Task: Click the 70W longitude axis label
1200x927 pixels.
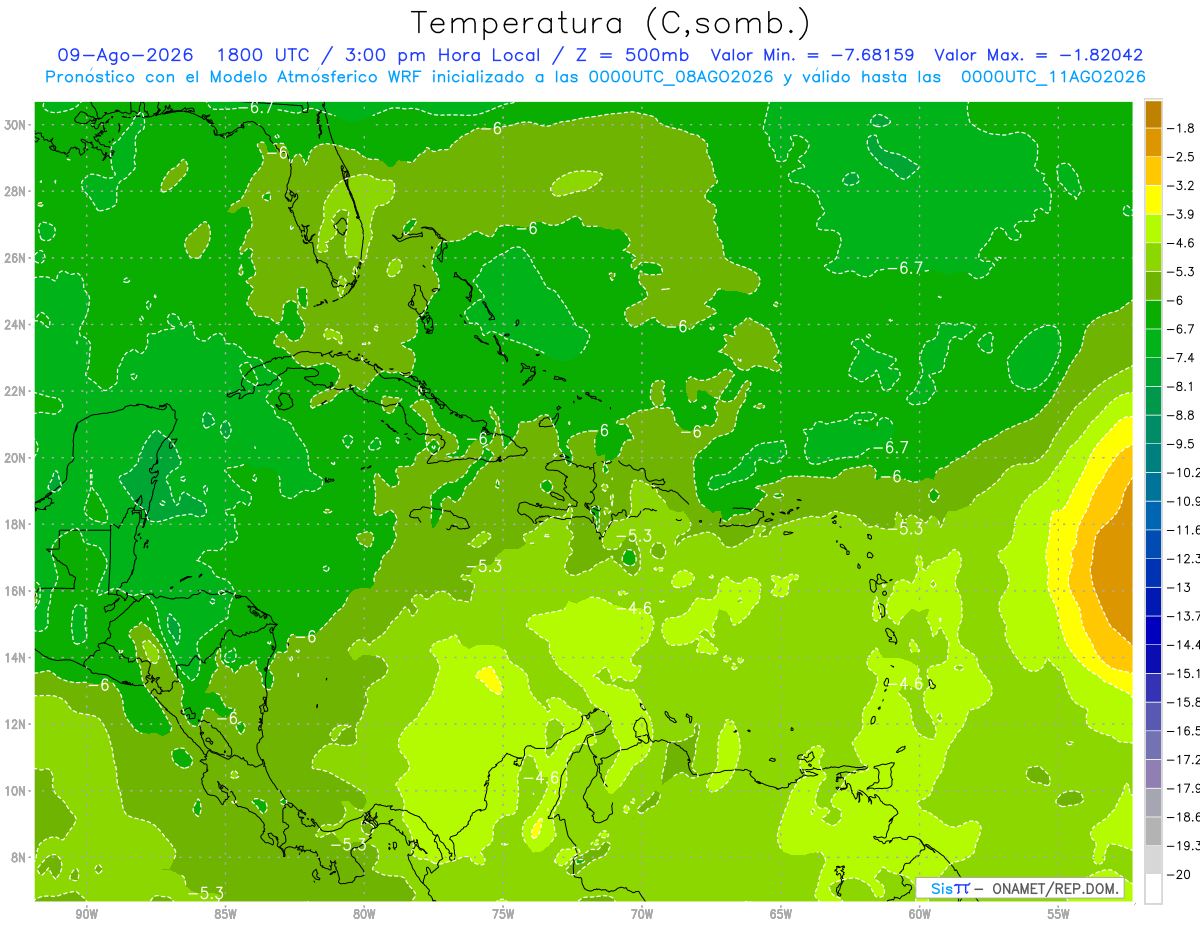Action: point(642,914)
